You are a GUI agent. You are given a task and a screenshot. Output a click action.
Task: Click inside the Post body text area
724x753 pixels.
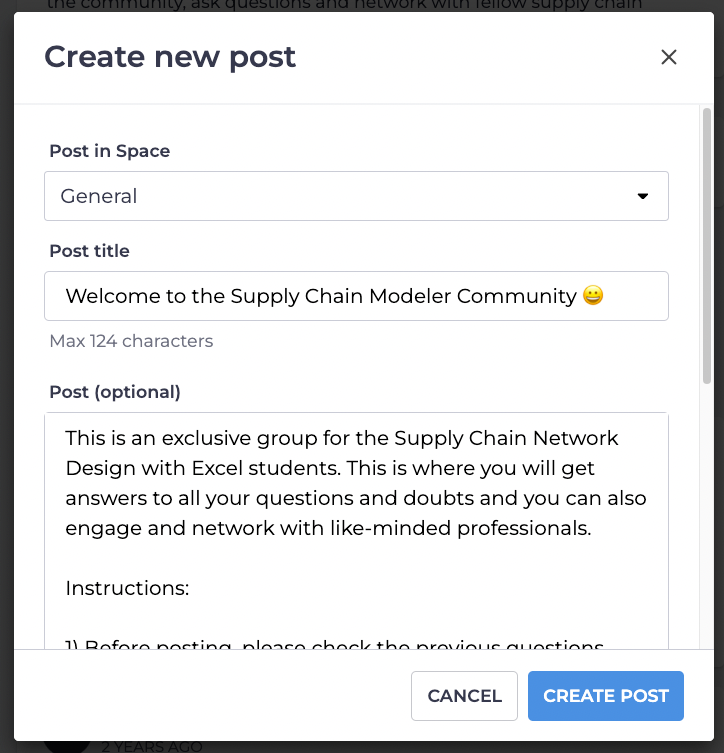point(355,530)
